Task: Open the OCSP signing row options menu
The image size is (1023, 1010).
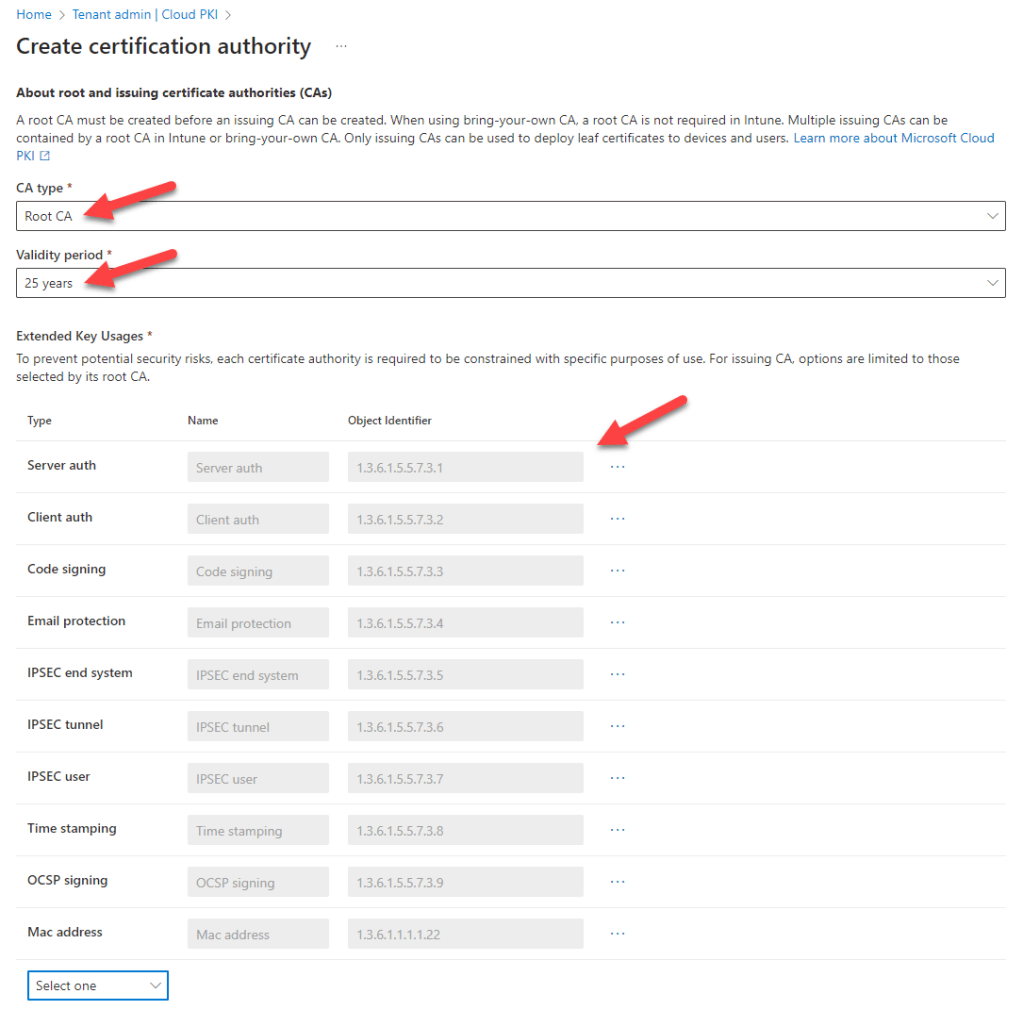Action: (x=617, y=881)
